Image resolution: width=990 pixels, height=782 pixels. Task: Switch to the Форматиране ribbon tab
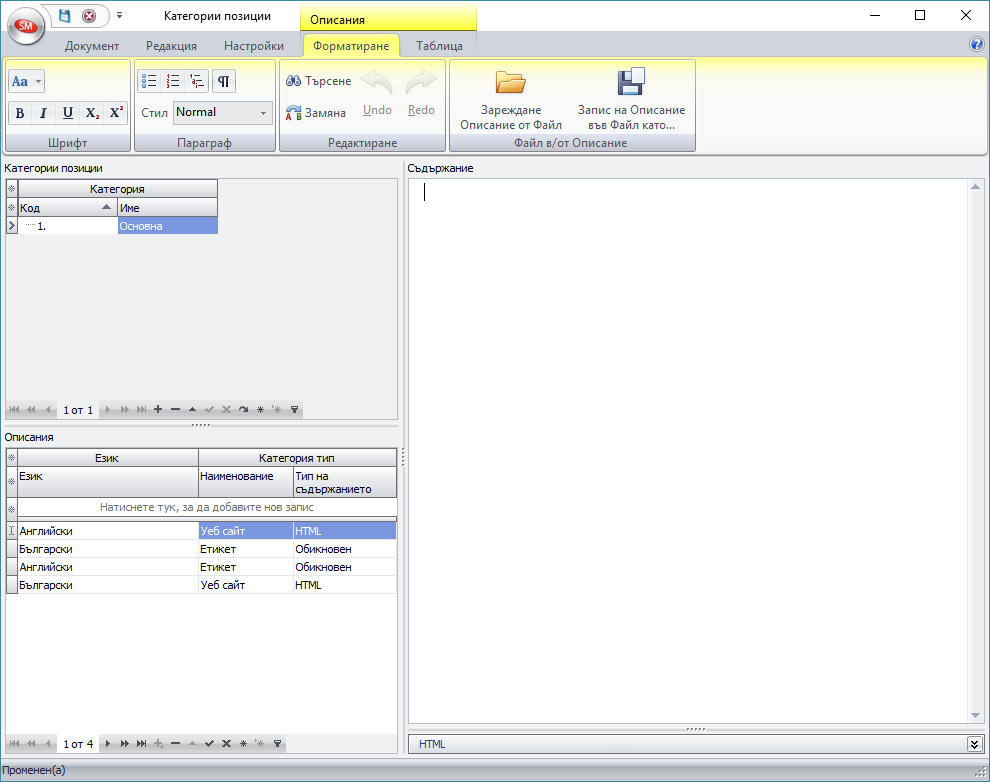[x=351, y=45]
